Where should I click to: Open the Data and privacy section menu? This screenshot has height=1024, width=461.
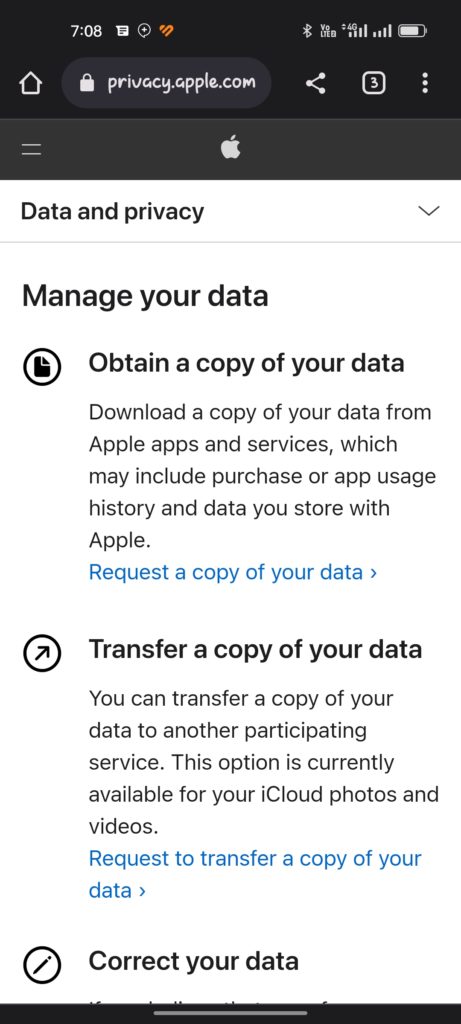[230, 212]
